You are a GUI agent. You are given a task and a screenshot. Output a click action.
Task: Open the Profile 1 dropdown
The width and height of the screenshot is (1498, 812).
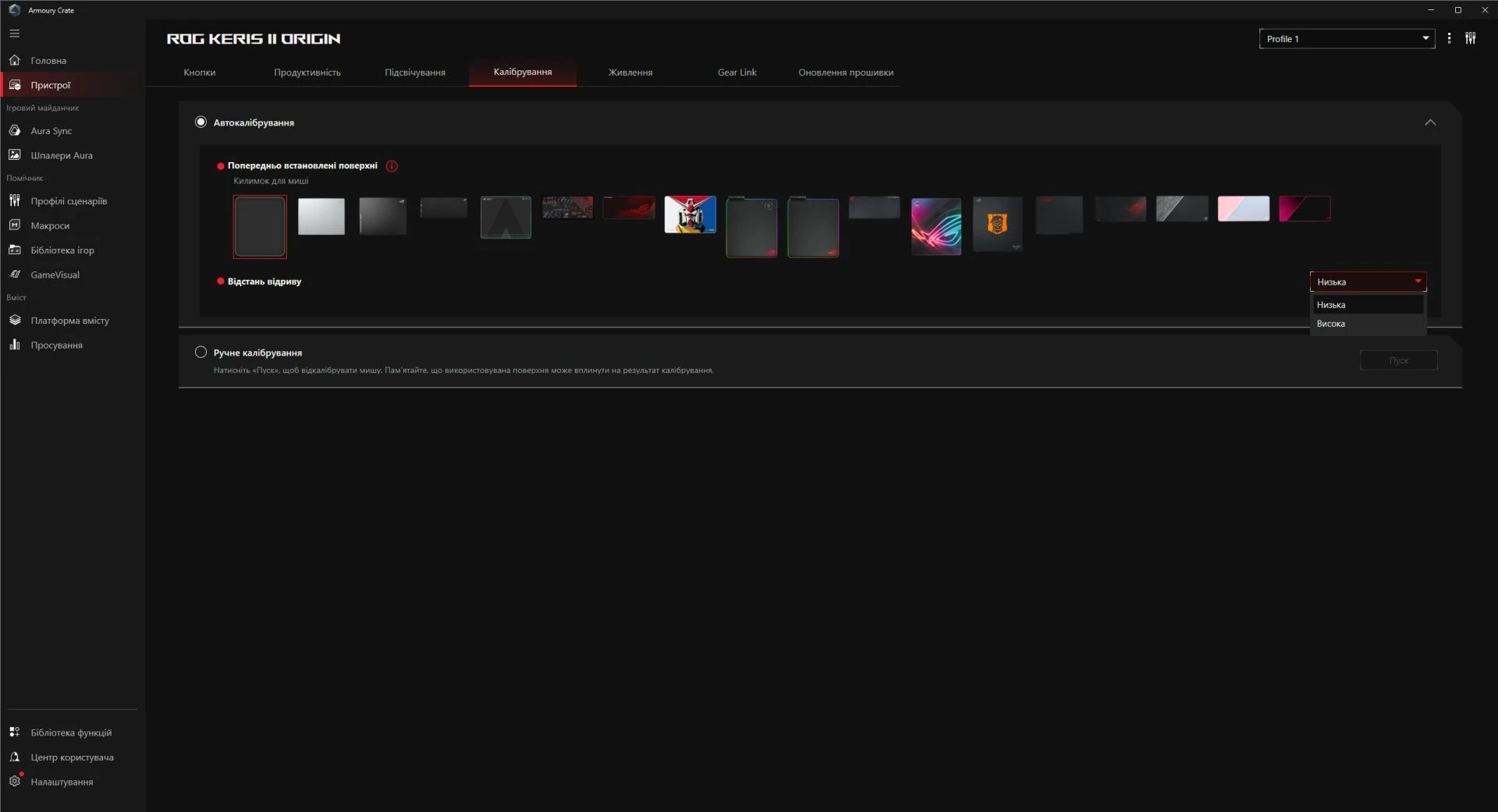click(x=1347, y=38)
